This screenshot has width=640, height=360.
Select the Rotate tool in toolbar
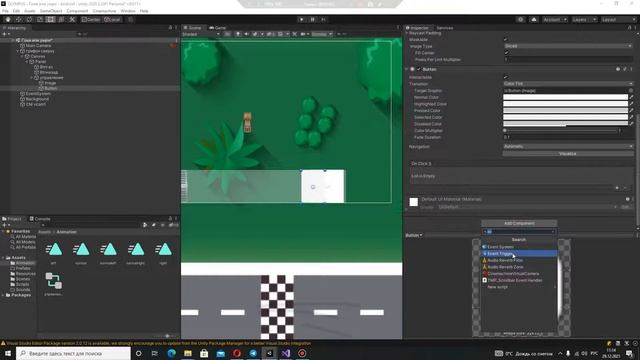click(29, 20)
